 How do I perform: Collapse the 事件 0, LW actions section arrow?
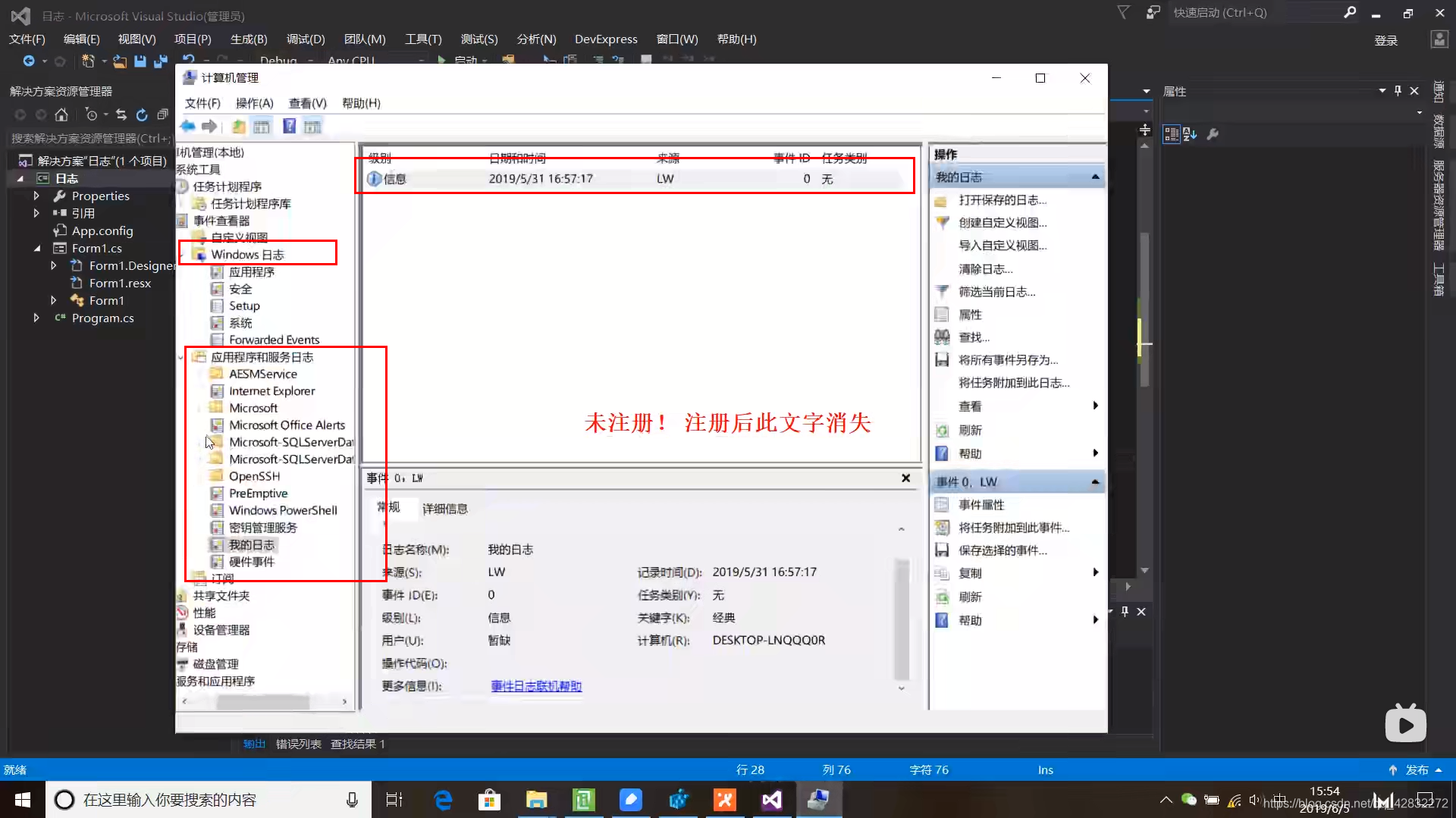coord(1095,481)
